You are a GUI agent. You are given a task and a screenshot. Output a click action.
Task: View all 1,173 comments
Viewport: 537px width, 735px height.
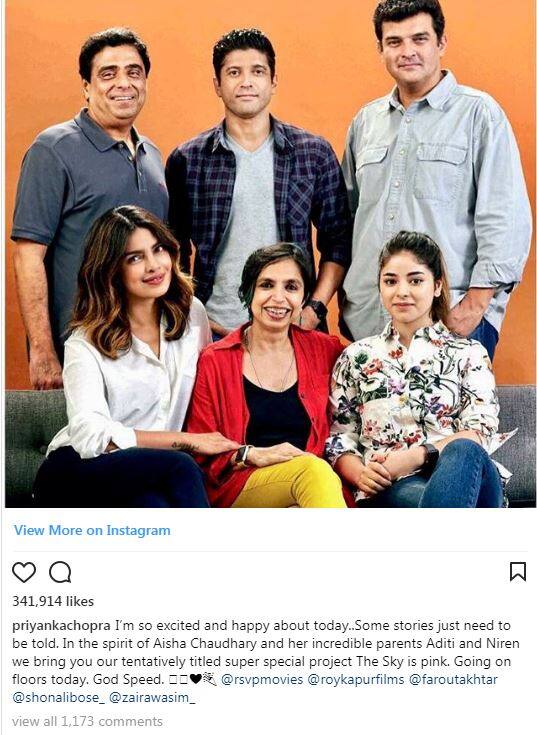tap(88, 721)
